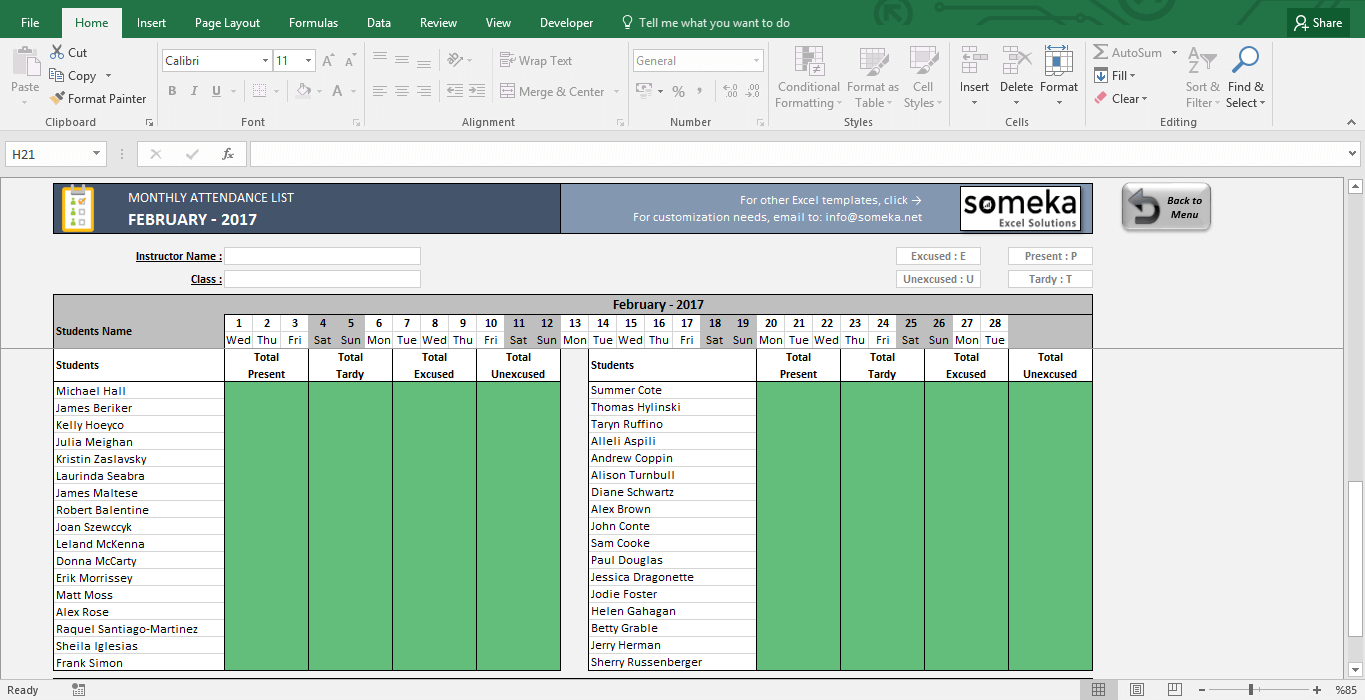1365x700 pixels.
Task: Toggle Bold formatting
Action: (x=172, y=92)
